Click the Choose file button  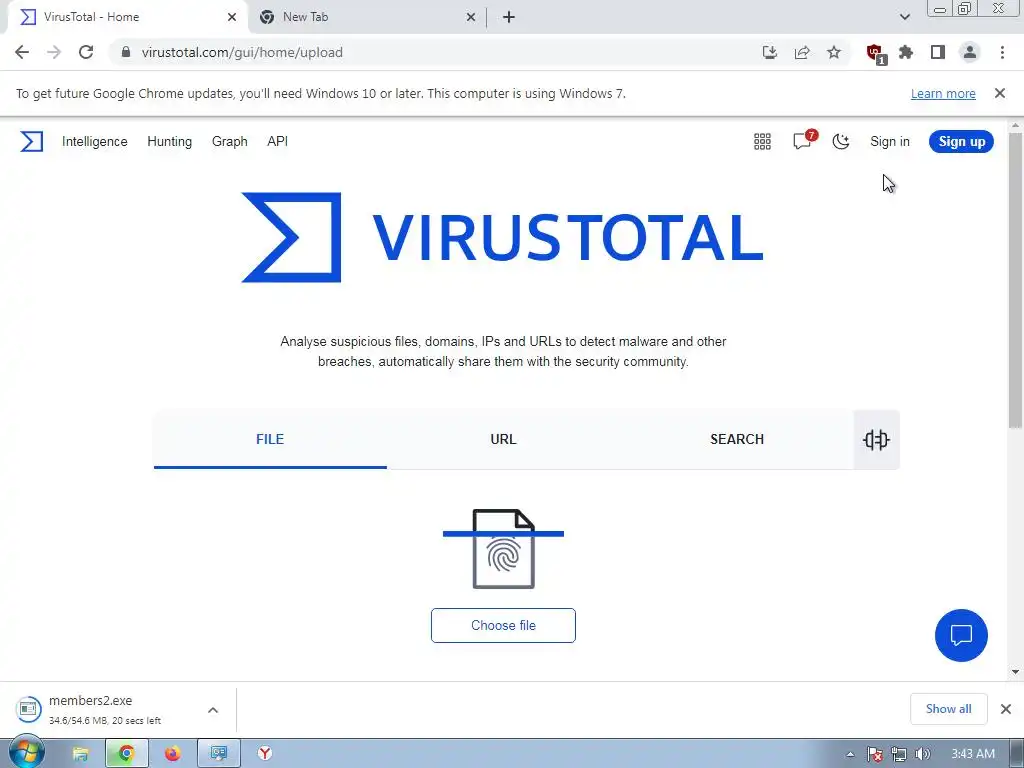[x=504, y=625]
